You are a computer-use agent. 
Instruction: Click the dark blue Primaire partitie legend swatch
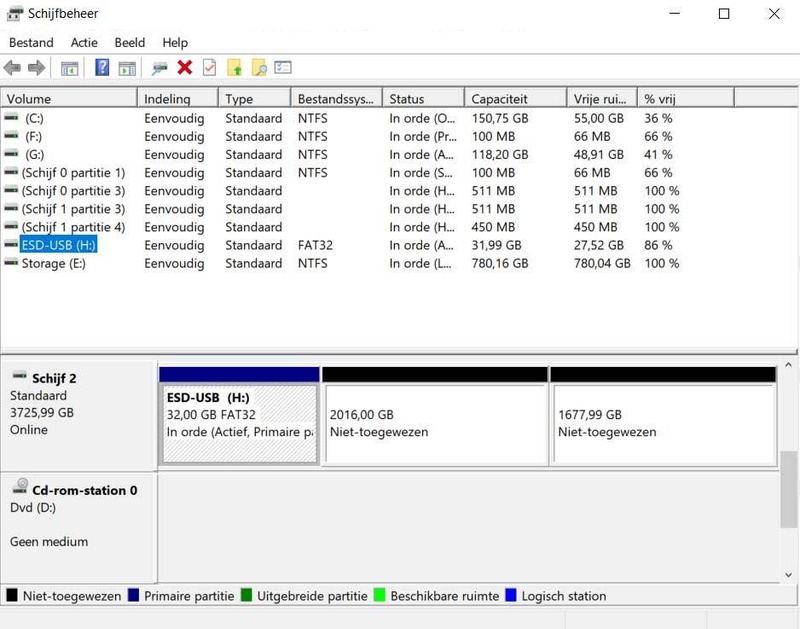click(x=133, y=595)
